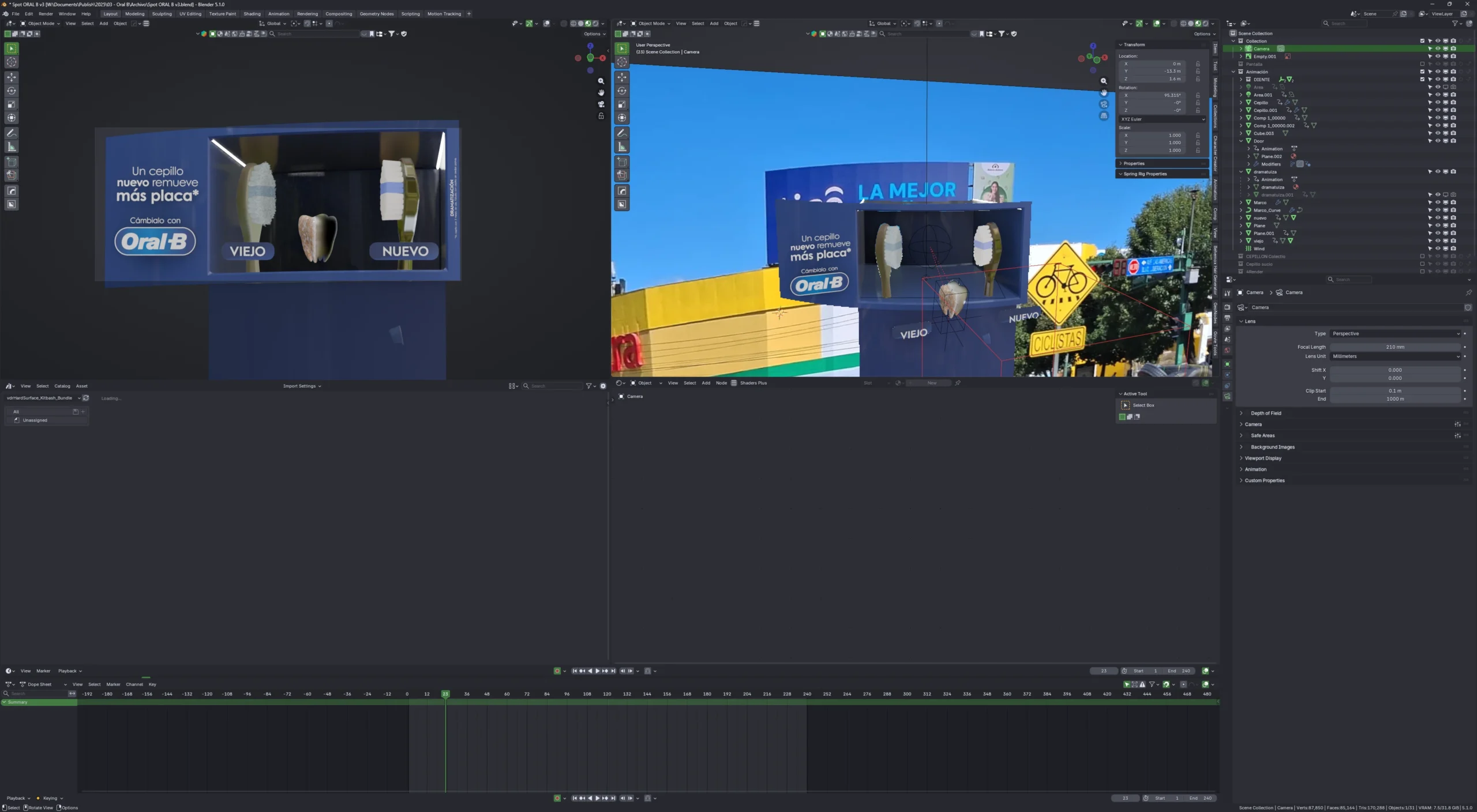
Task: Select the Select Box tool in the right viewport
Action: point(622,48)
